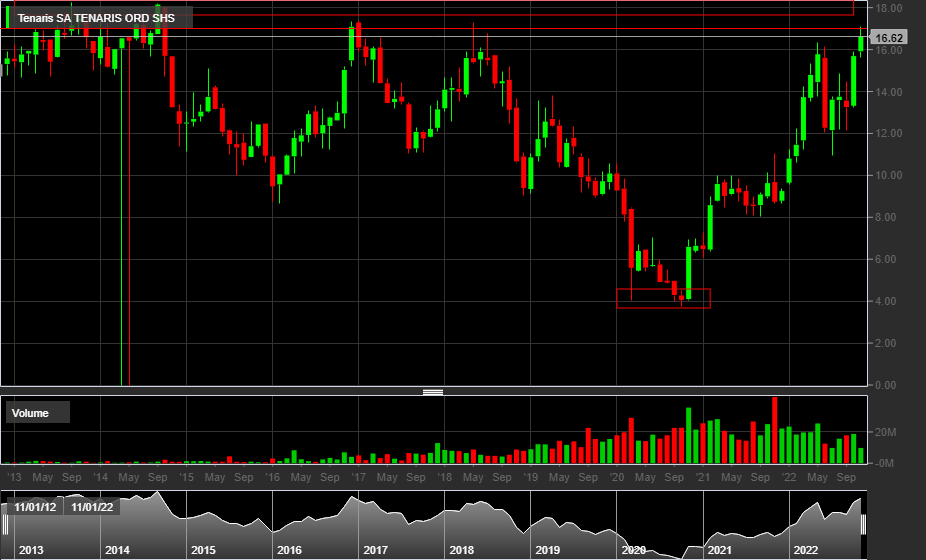This screenshot has width=926, height=560.
Task: Click the current price tag 16.62
Action: click(888, 38)
